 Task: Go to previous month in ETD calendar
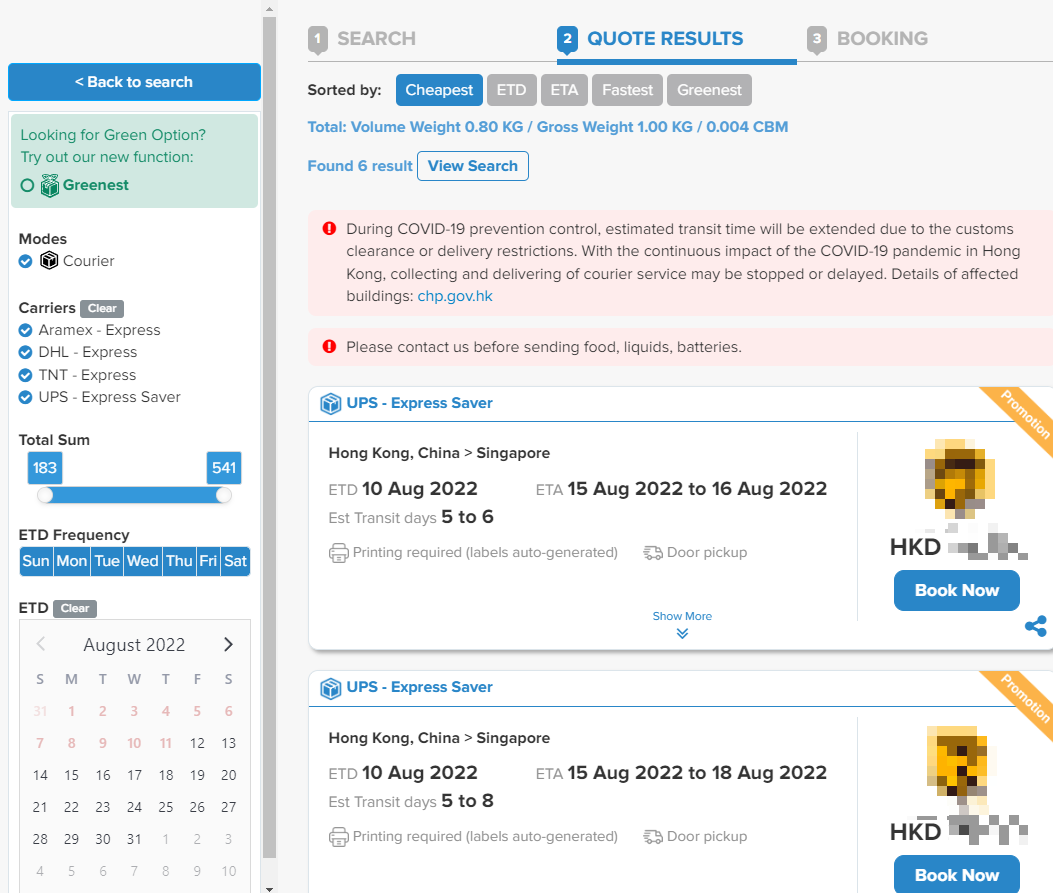(x=40, y=645)
